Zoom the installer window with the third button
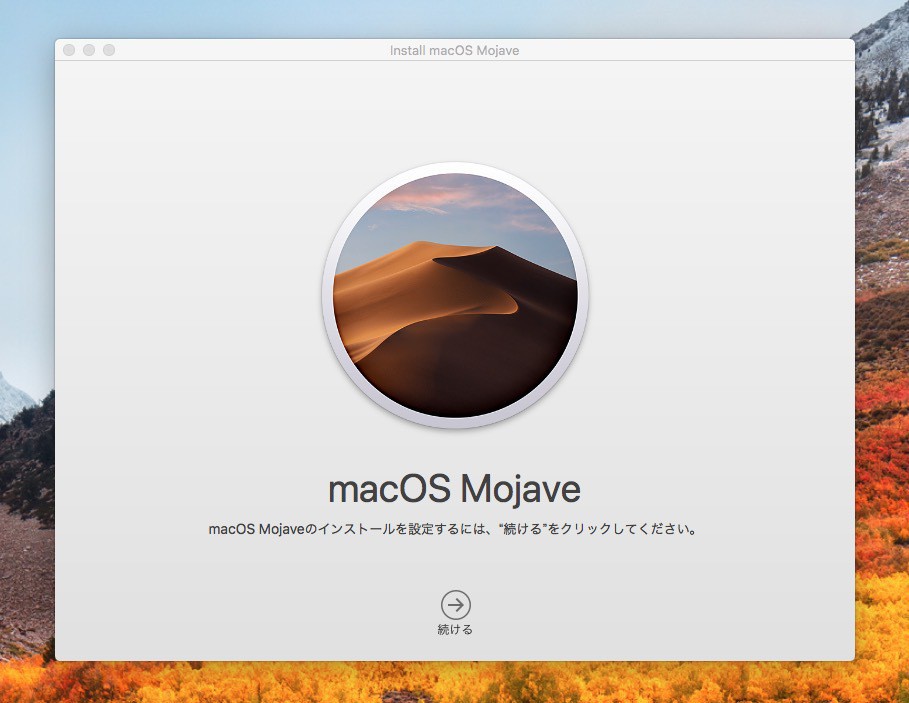Screen dimensions: 909x703 coord(109,50)
